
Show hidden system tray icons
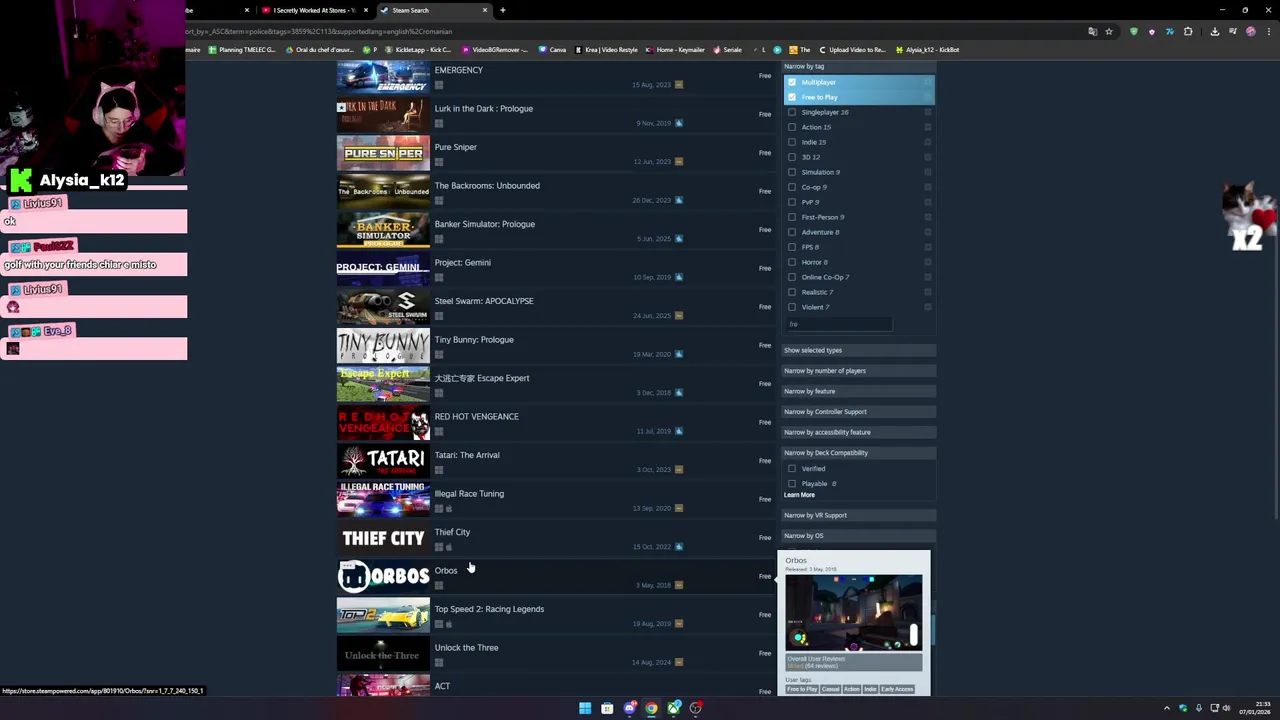pos(1166,708)
